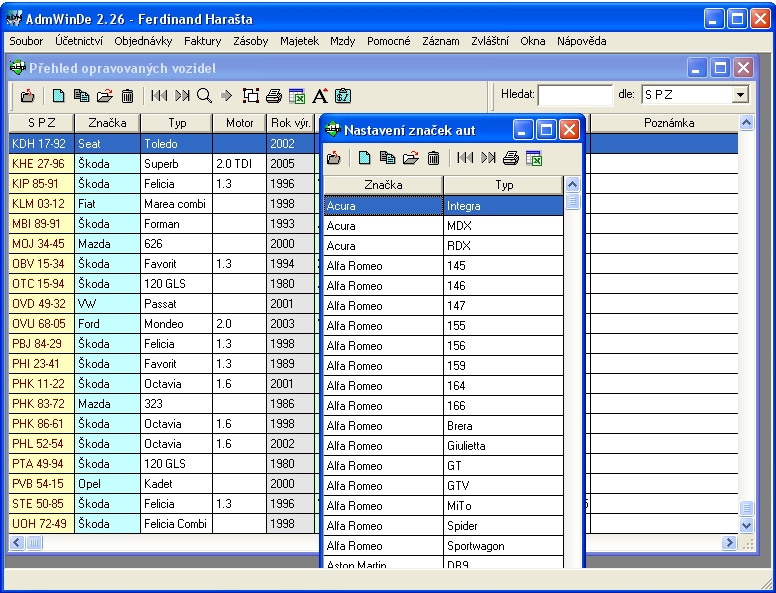The width and height of the screenshot is (776, 593).
Task: Open the Nápověda menu
Action: [582, 41]
